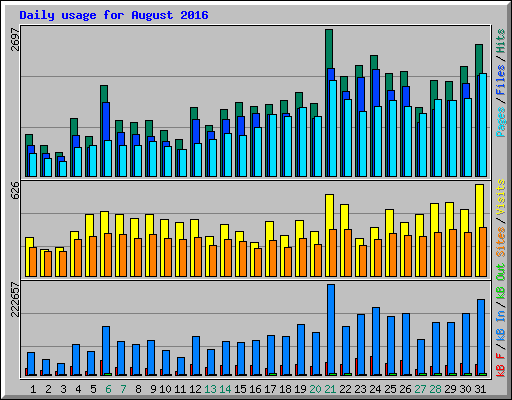The width and height of the screenshot is (512, 400).
Task: Click the Sites legend label
Action: point(501,242)
